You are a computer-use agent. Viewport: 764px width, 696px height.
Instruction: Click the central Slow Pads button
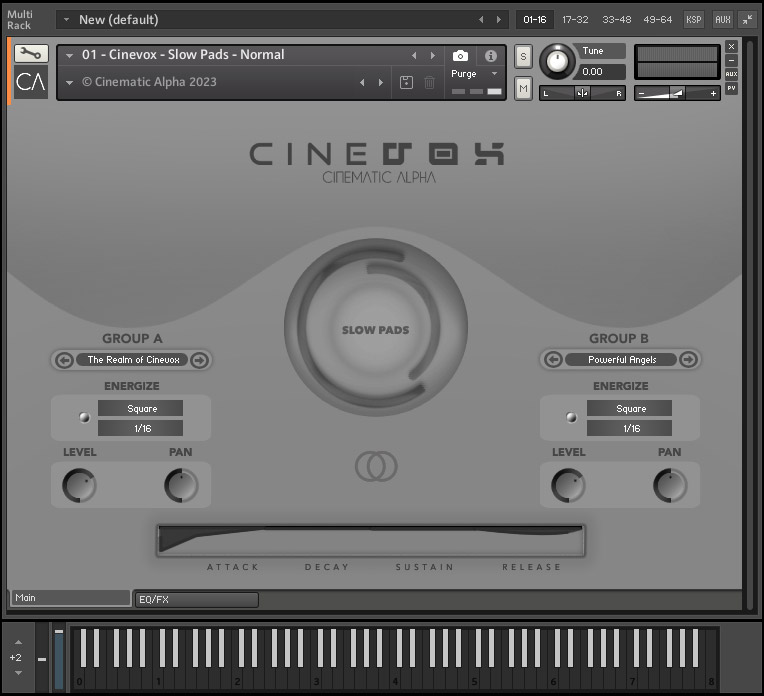[376, 330]
